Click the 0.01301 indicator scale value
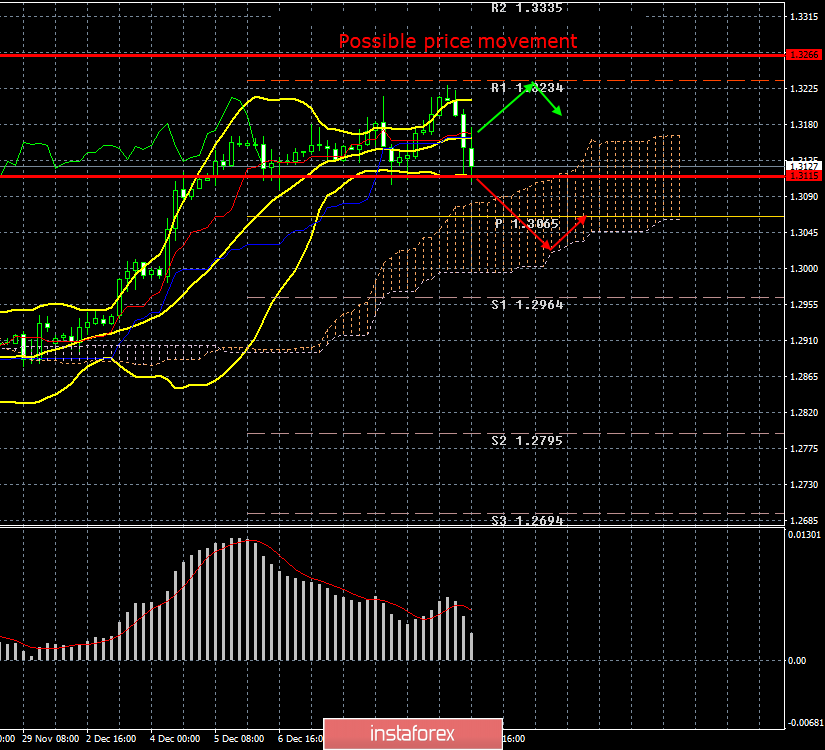This screenshot has width=825, height=750. click(804, 535)
